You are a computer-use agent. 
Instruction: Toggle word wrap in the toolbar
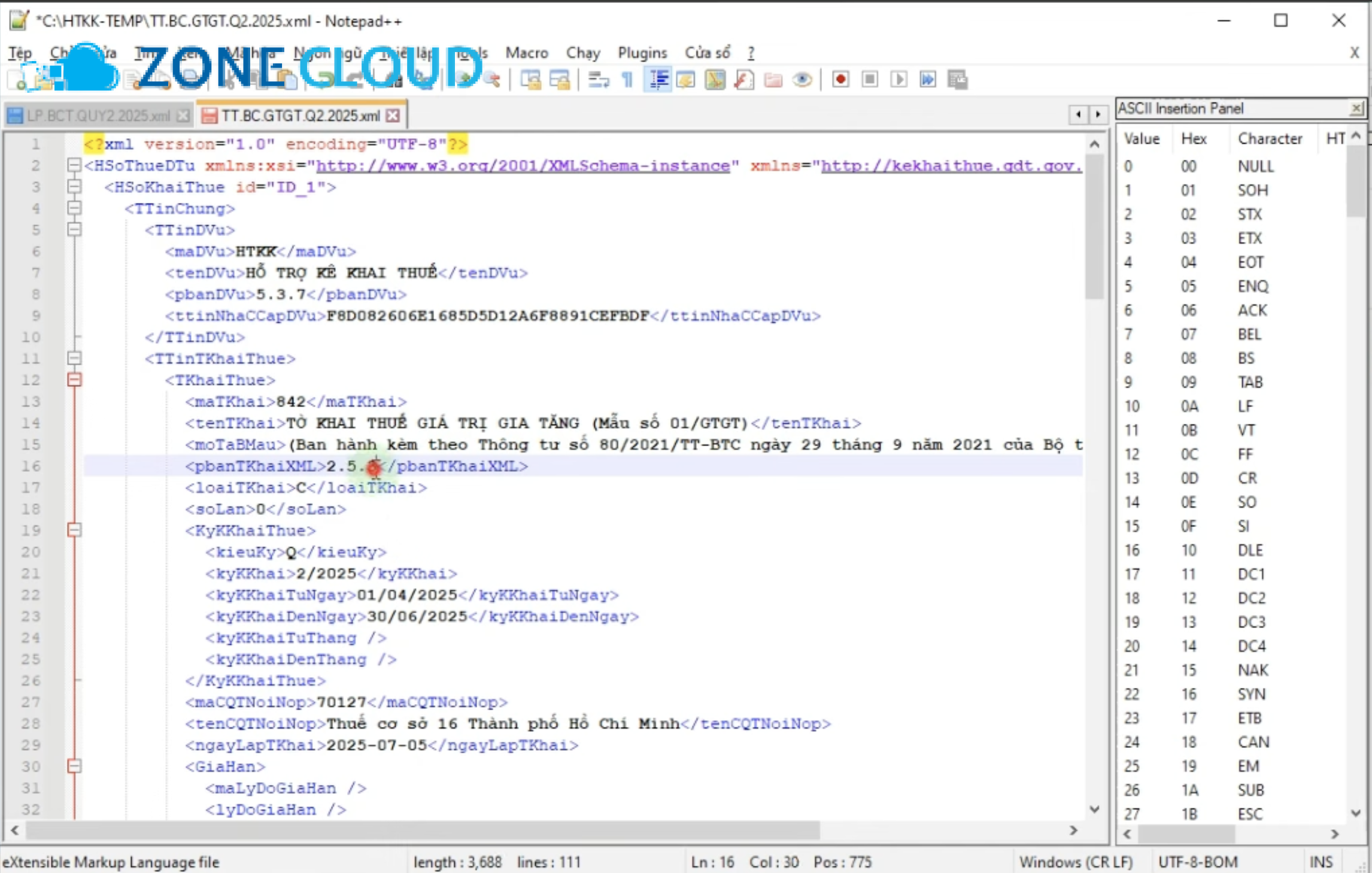[598, 80]
